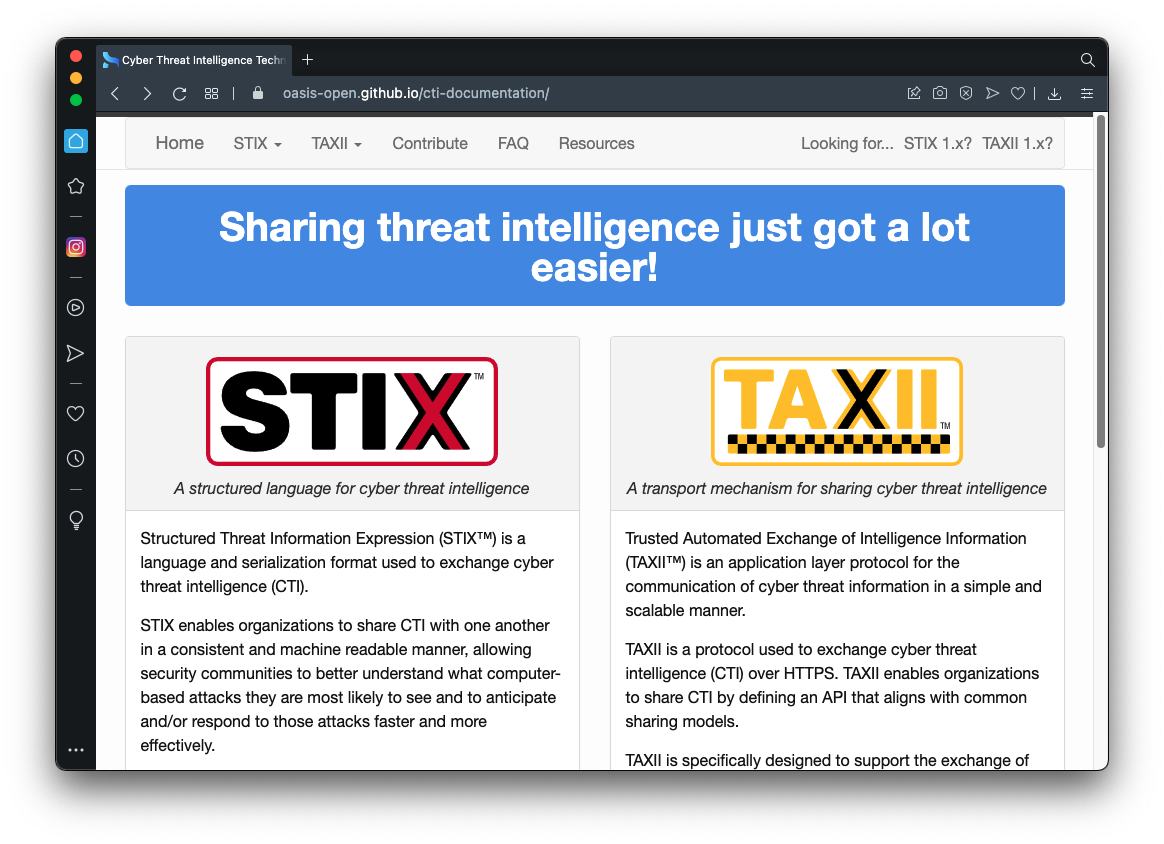Reload the current page
The width and height of the screenshot is (1164, 844).
pos(180,94)
